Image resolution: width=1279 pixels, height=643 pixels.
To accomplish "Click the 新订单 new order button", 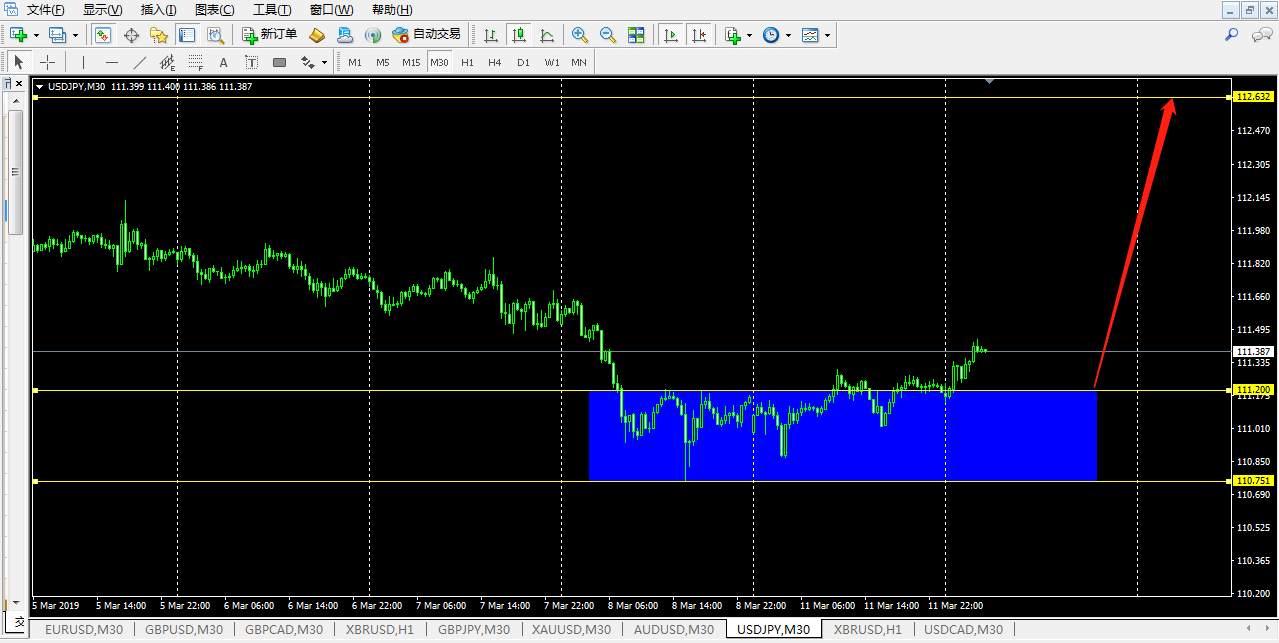I will pyautogui.click(x=270, y=35).
